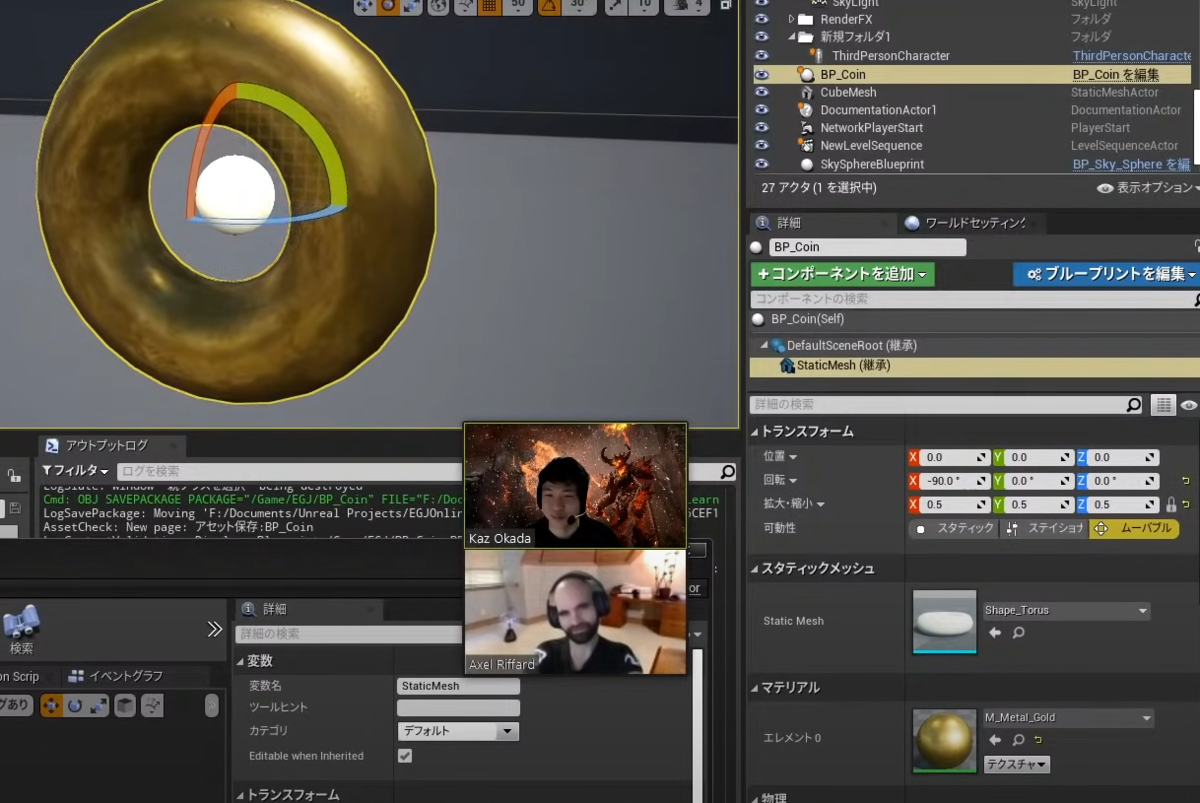The width and height of the screenshot is (1200, 803).
Task: Use selected asset arrow for Static Mesh
Action: (994, 633)
